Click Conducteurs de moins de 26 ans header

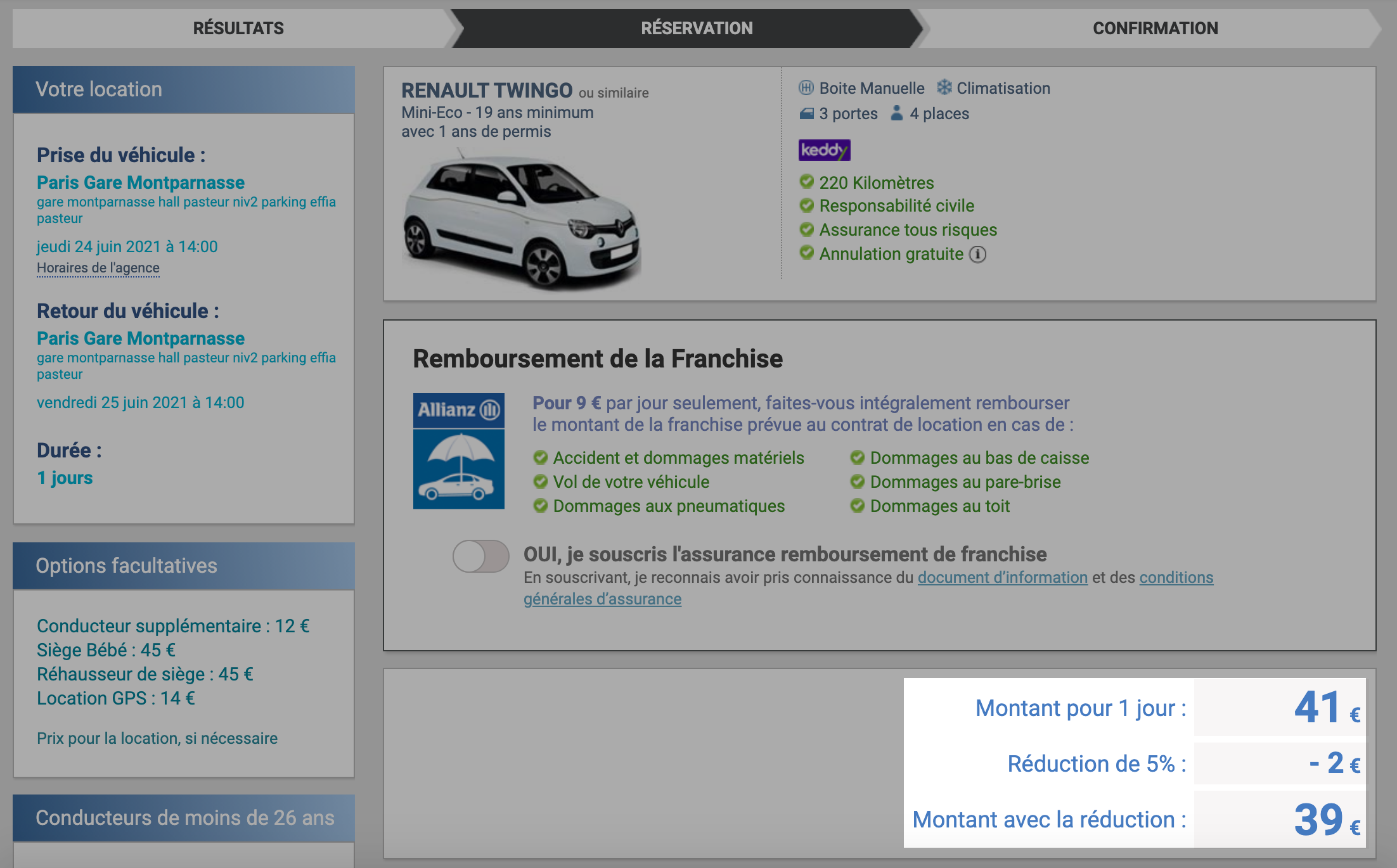(x=184, y=818)
